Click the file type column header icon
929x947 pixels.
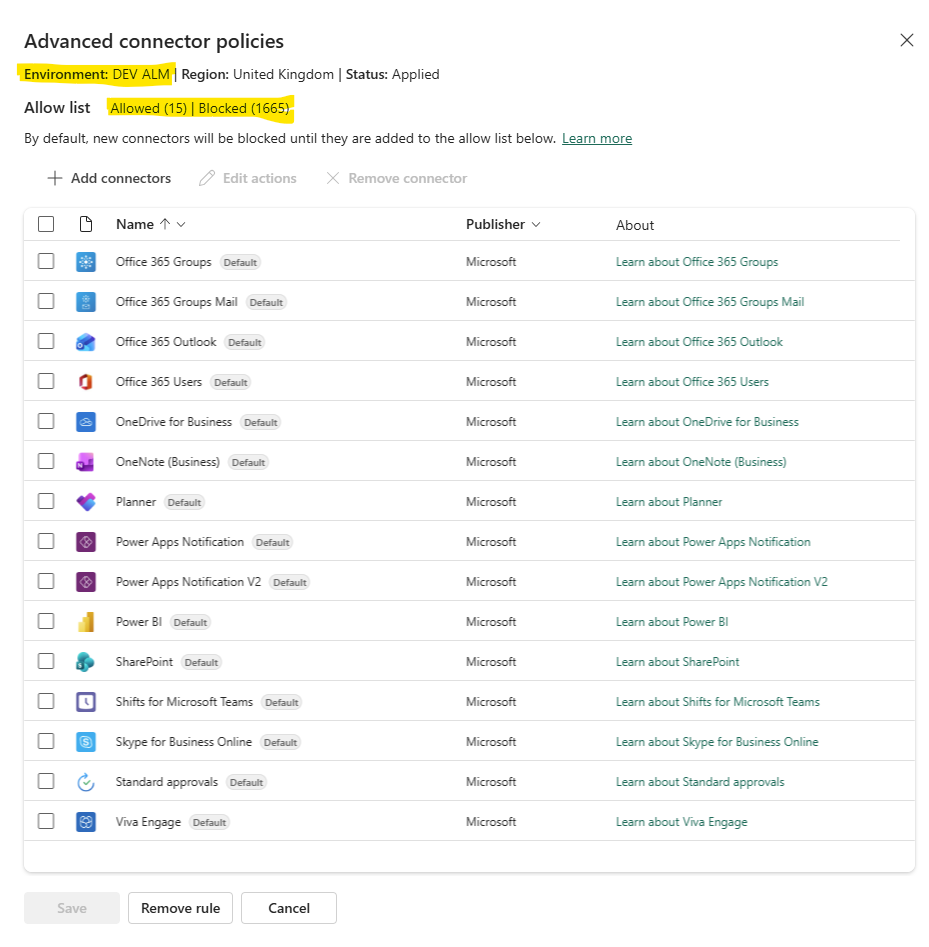pyautogui.click(x=86, y=224)
